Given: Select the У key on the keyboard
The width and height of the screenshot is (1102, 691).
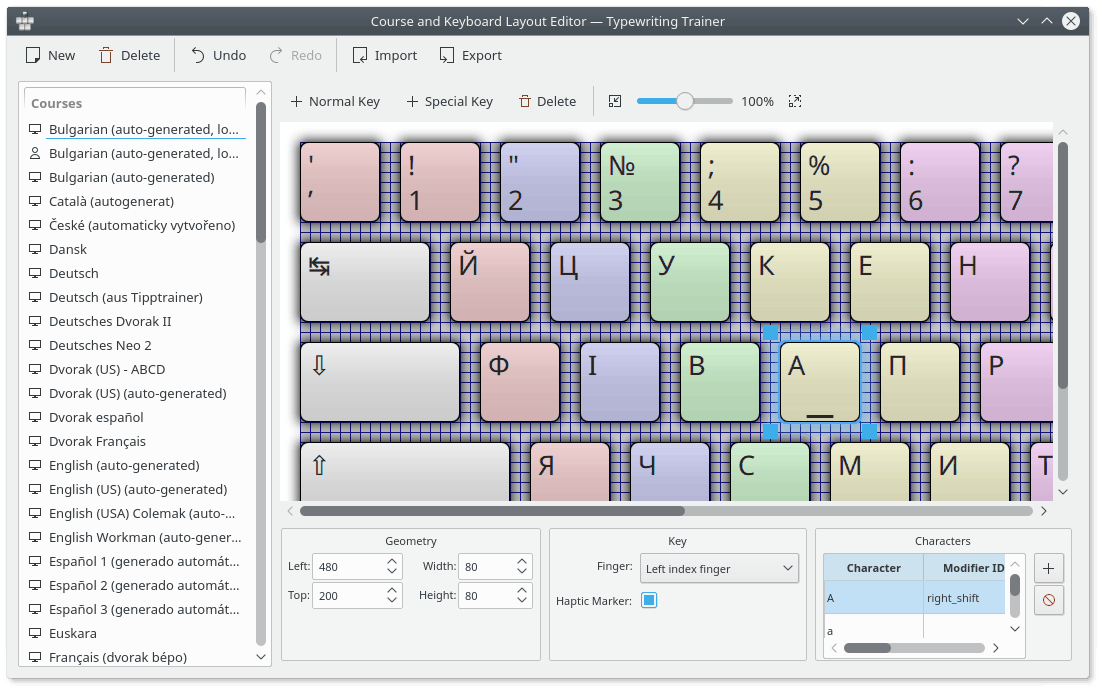Looking at the screenshot, I should (x=690, y=283).
